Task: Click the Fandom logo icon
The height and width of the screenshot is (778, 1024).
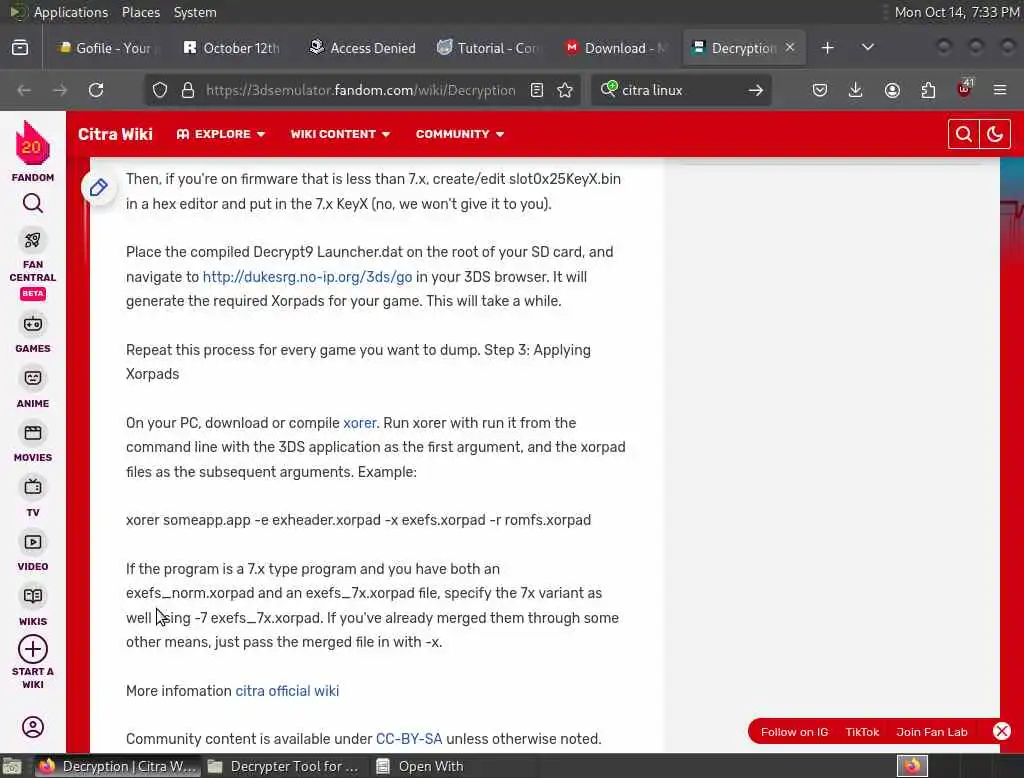Action: [x=32, y=145]
